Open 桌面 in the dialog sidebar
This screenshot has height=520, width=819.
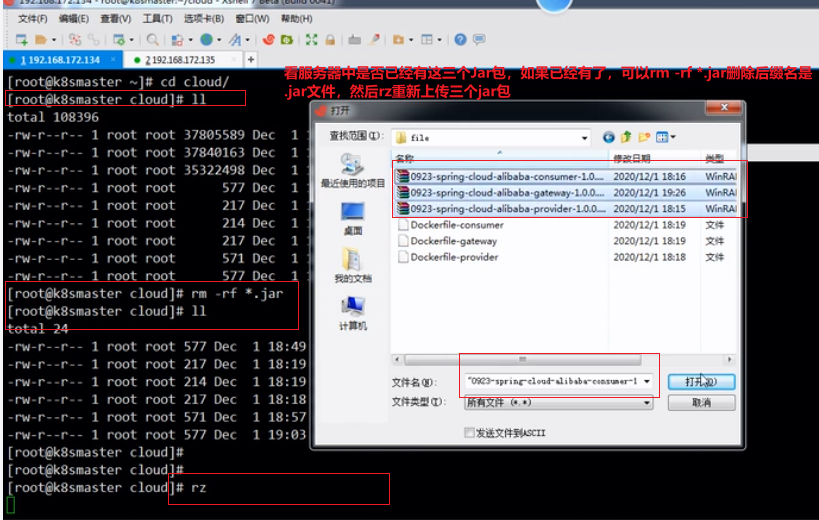[x=353, y=218]
